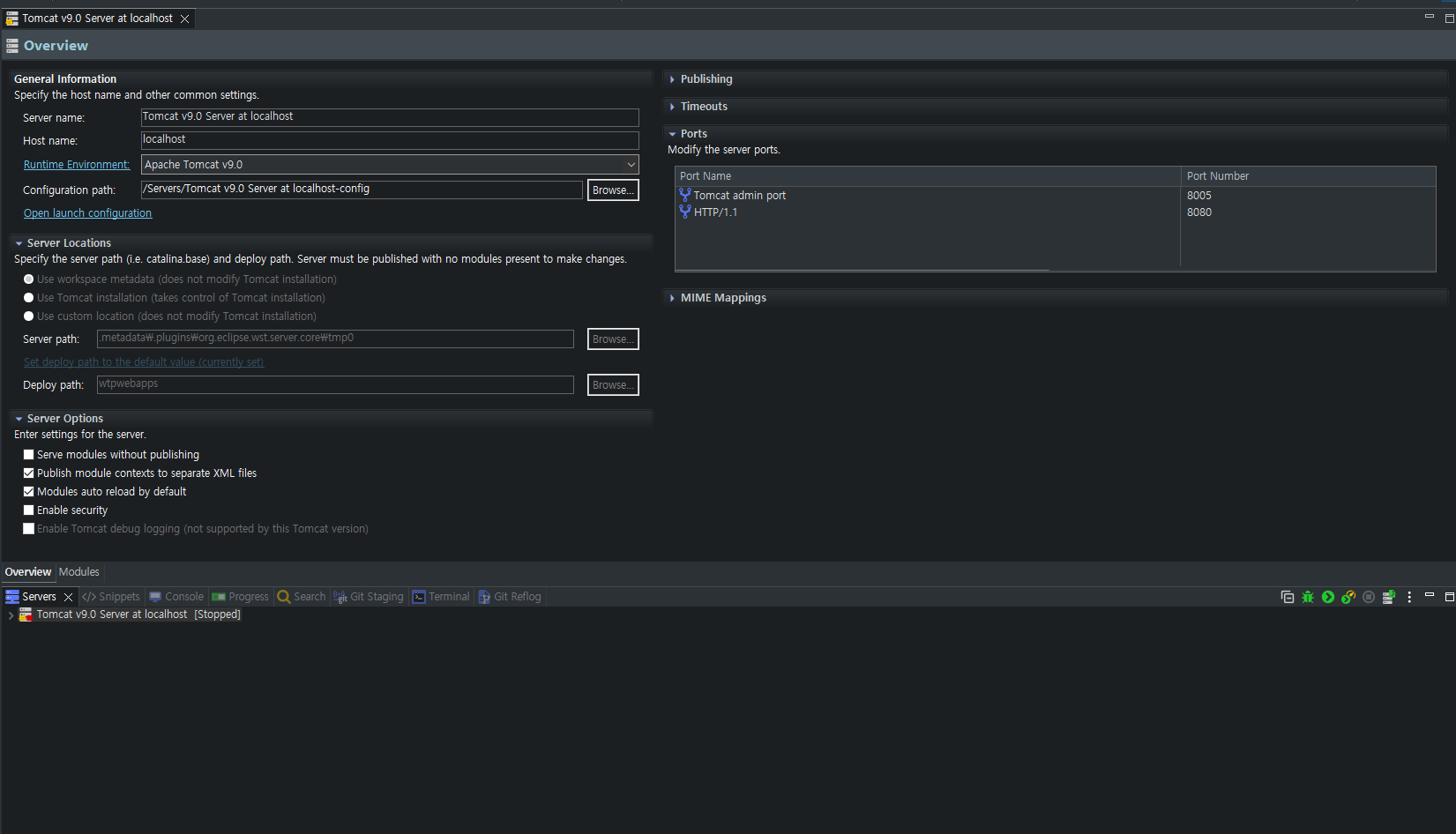Open the Servers view menu (three dots)

1409,597
